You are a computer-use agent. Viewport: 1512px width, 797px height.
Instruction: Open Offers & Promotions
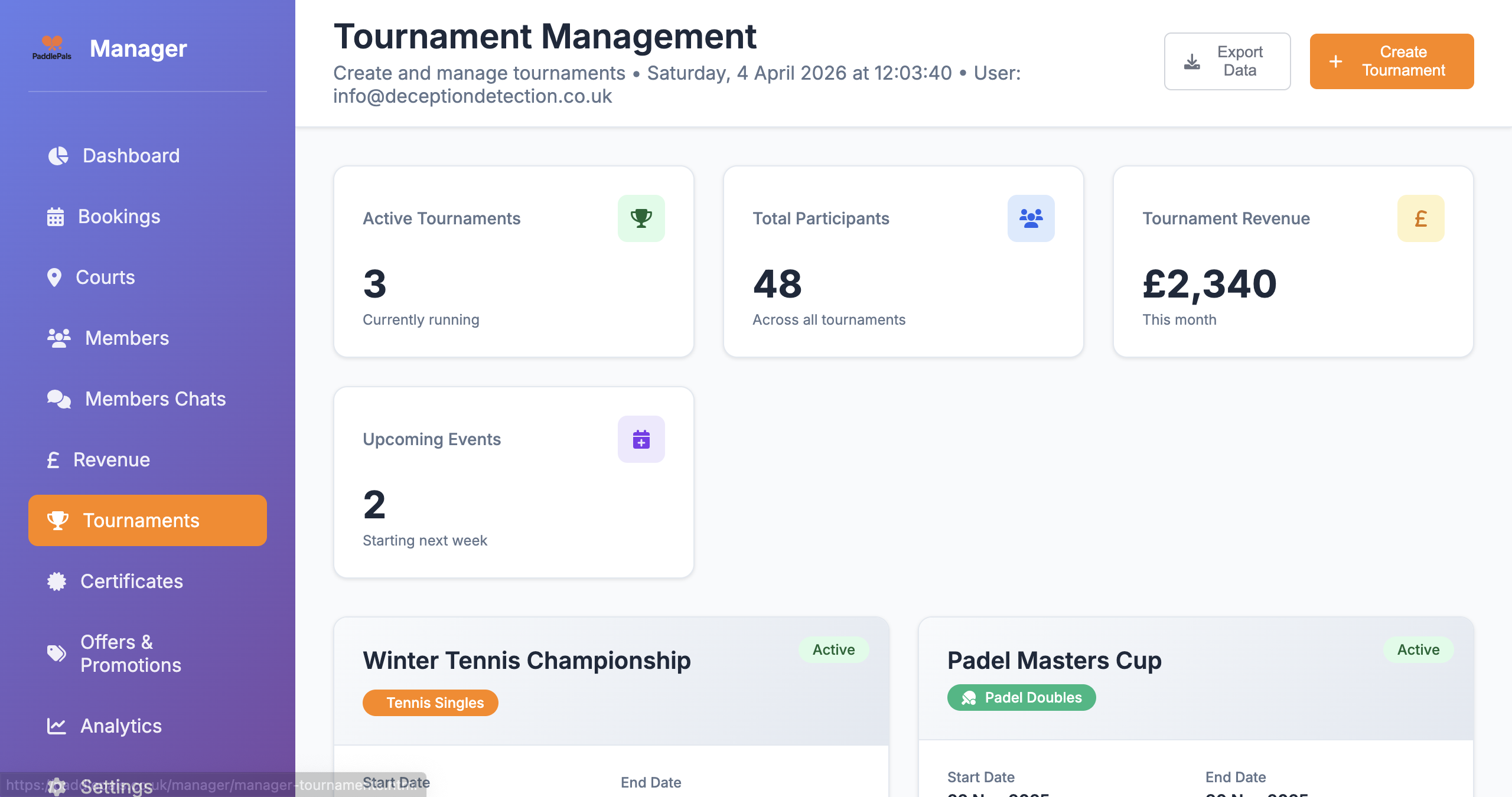point(148,654)
